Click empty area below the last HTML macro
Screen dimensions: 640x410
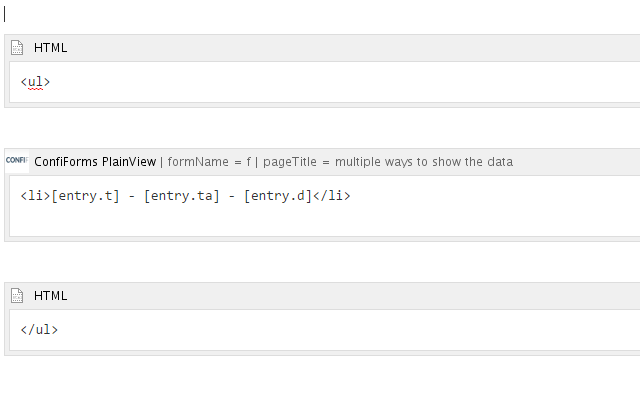(x=320, y=381)
